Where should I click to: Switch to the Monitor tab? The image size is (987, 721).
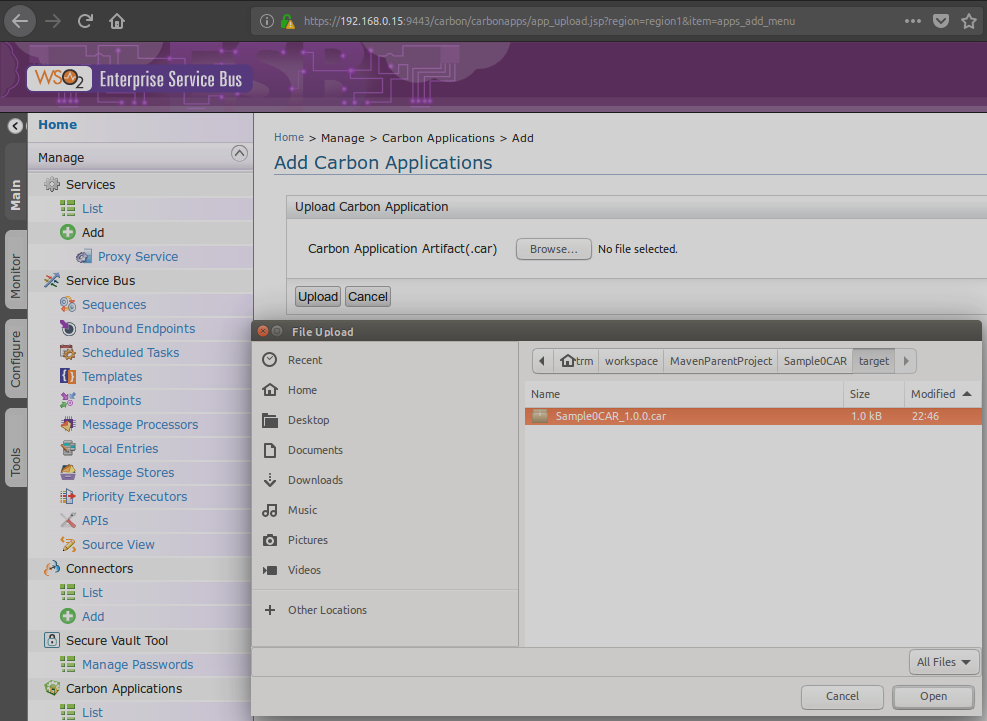click(15, 276)
